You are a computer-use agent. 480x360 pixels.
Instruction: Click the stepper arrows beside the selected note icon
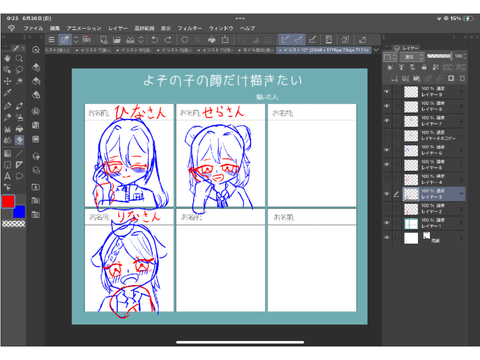tap(76, 40)
